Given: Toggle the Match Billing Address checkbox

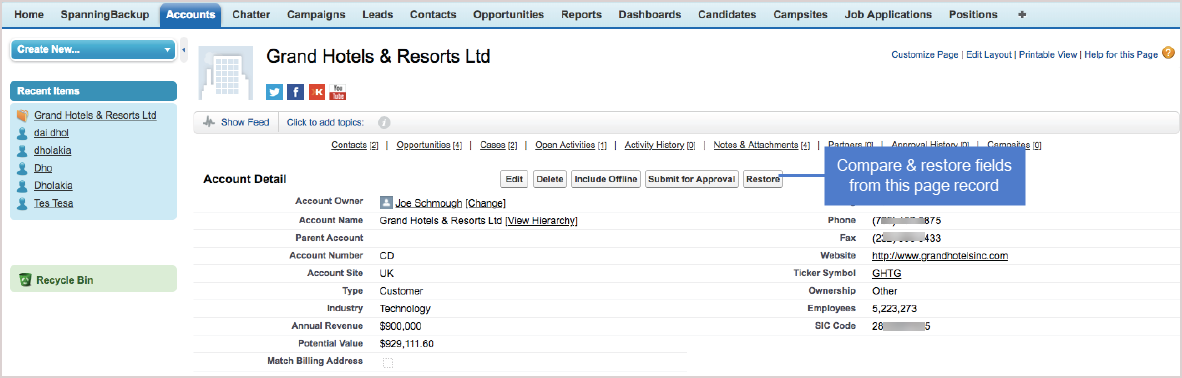Looking at the screenshot, I should pyautogui.click(x=388, y=362).
